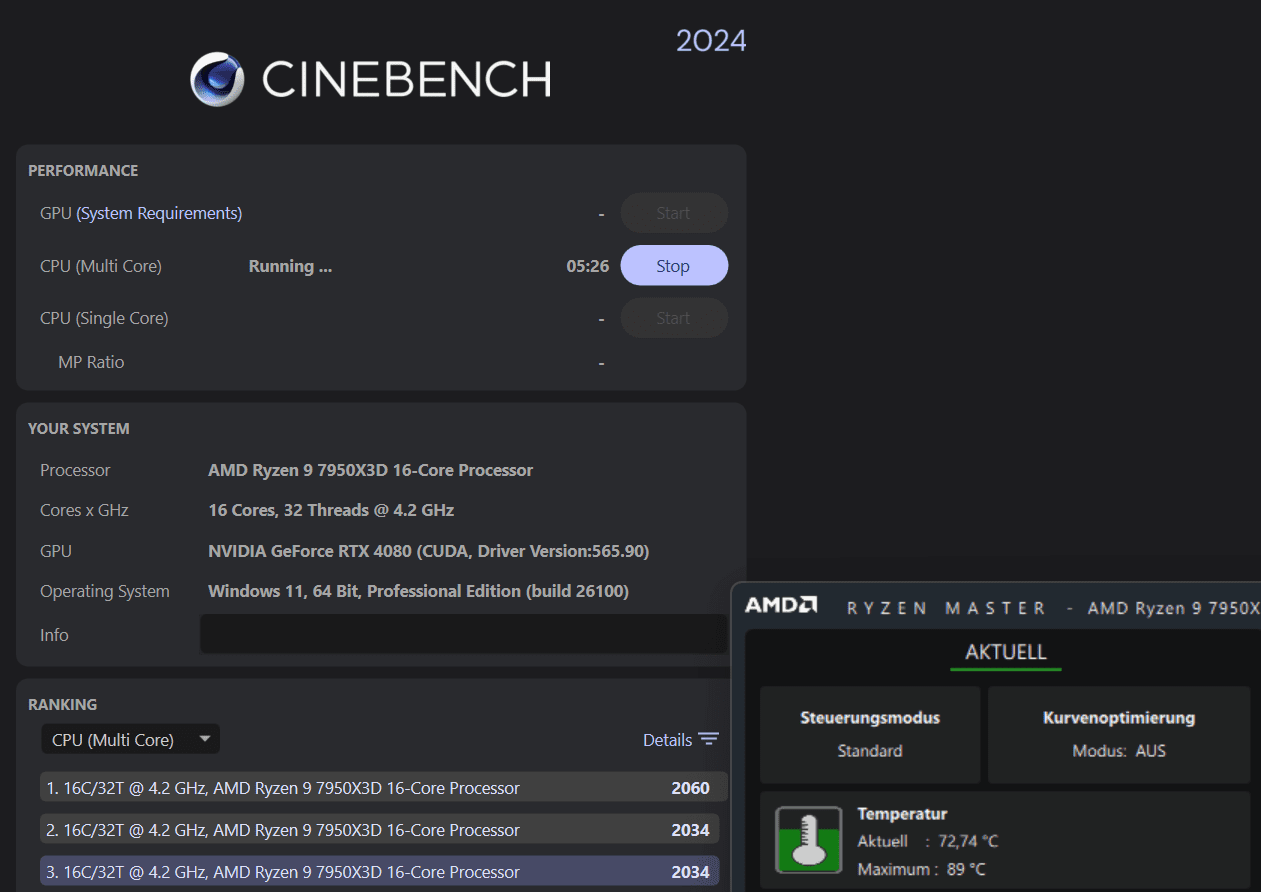
Task: Click the Details filter lines icon
Action: tap(709, 739)
